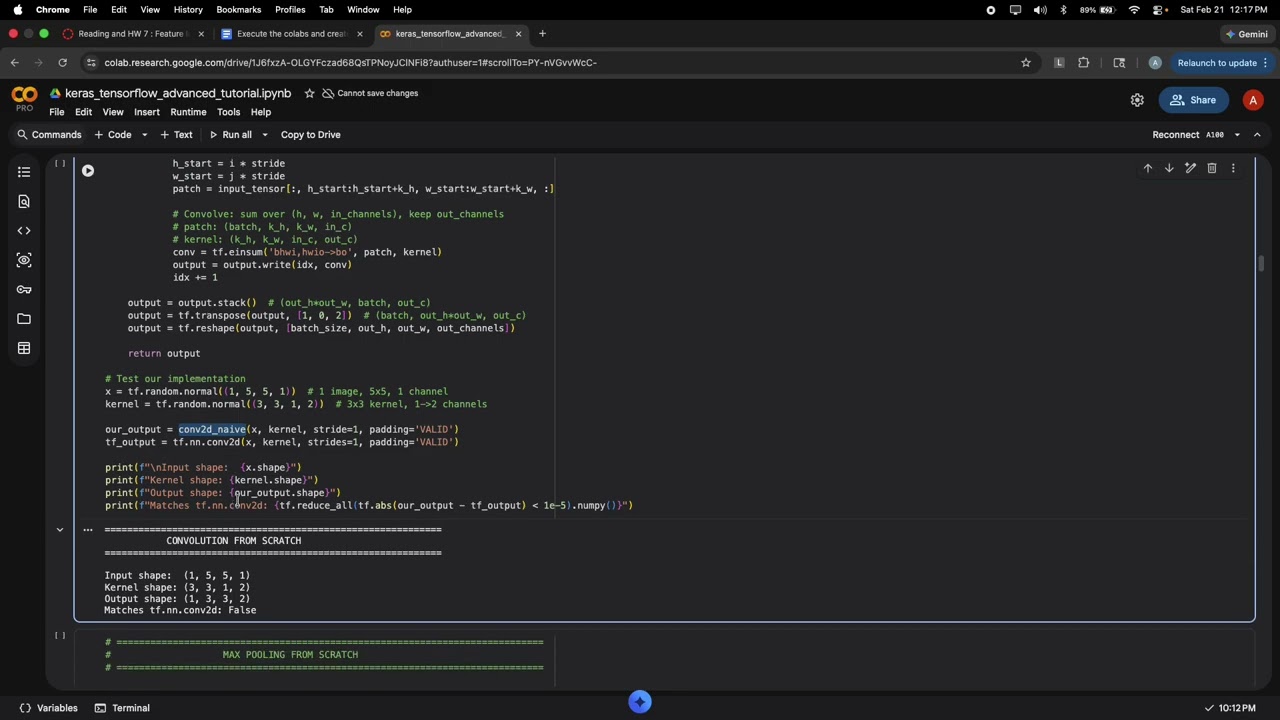
Task: Open the find and replace sidebar icon
Action: (24, 201)
